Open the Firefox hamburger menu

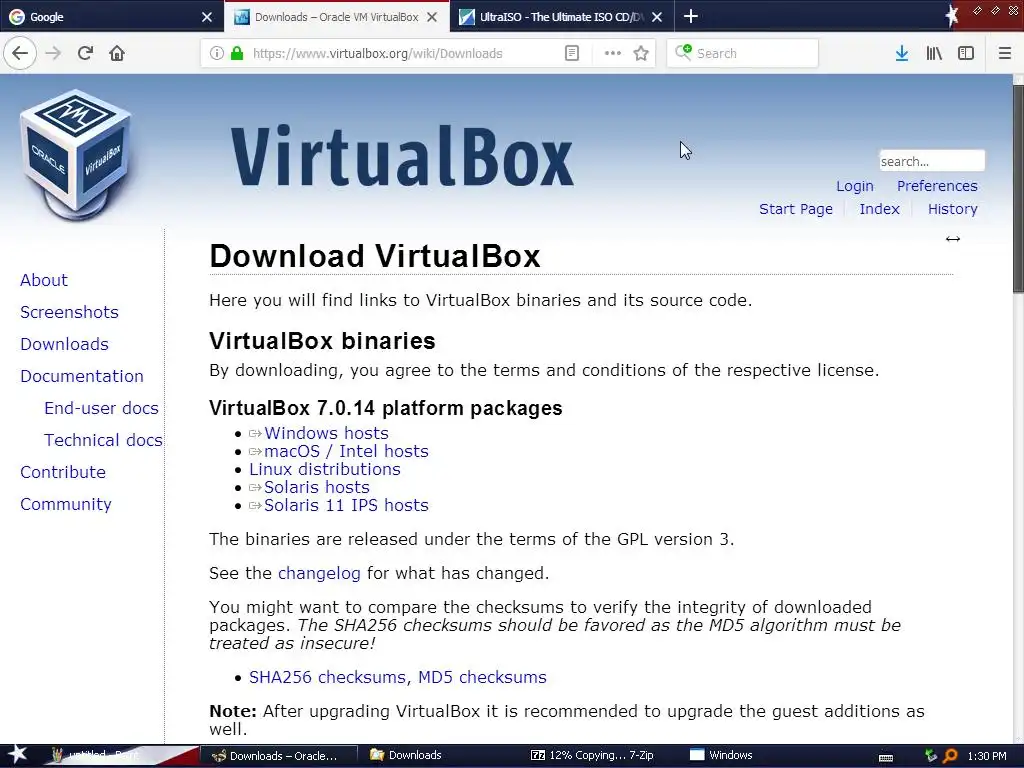1004,53
